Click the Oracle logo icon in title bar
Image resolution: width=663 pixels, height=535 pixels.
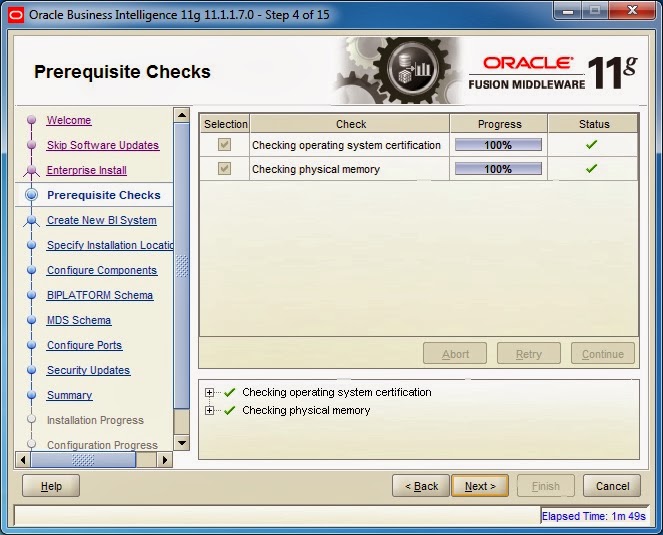(x=16, y=15)
